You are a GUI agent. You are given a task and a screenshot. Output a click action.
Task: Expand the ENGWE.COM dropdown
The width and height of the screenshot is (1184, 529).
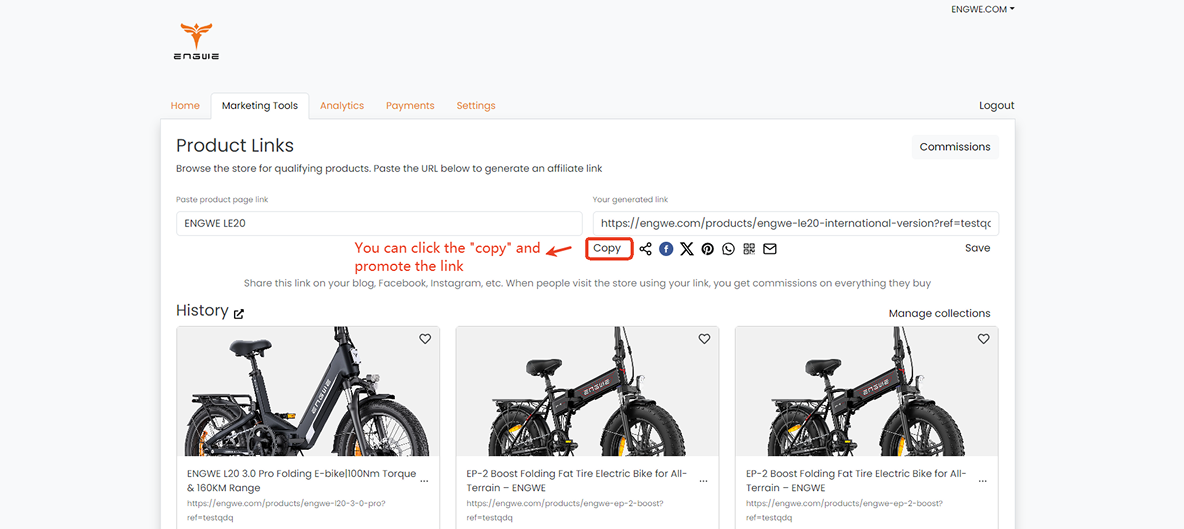[982, 9]
